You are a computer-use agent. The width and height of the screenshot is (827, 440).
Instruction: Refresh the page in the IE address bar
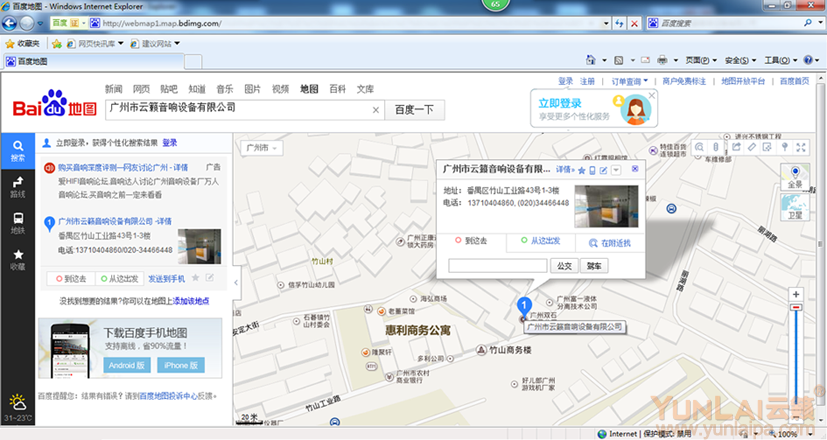point(620,23)
